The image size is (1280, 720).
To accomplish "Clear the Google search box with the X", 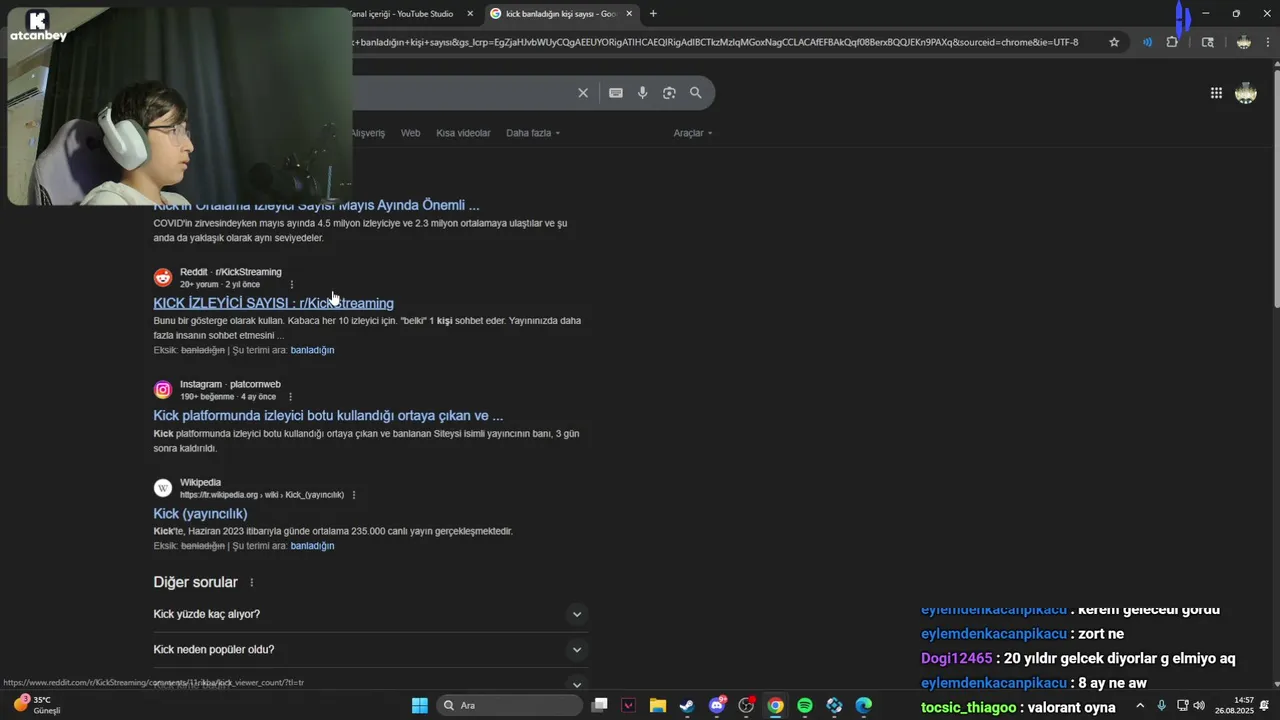I will 583,93.
